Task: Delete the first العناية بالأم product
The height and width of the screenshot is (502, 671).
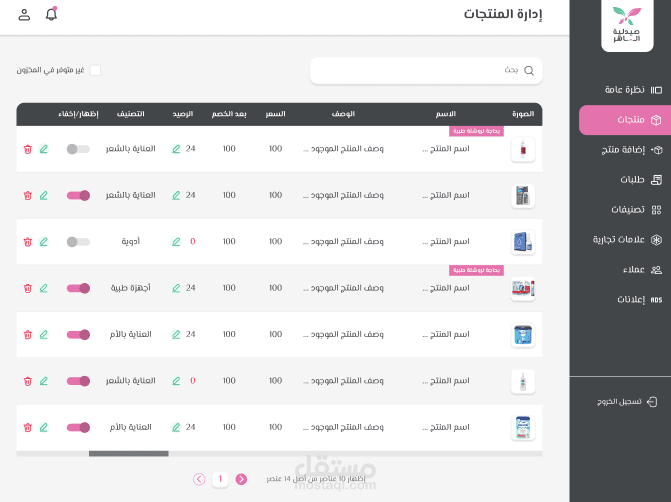Action: (28, 334)
